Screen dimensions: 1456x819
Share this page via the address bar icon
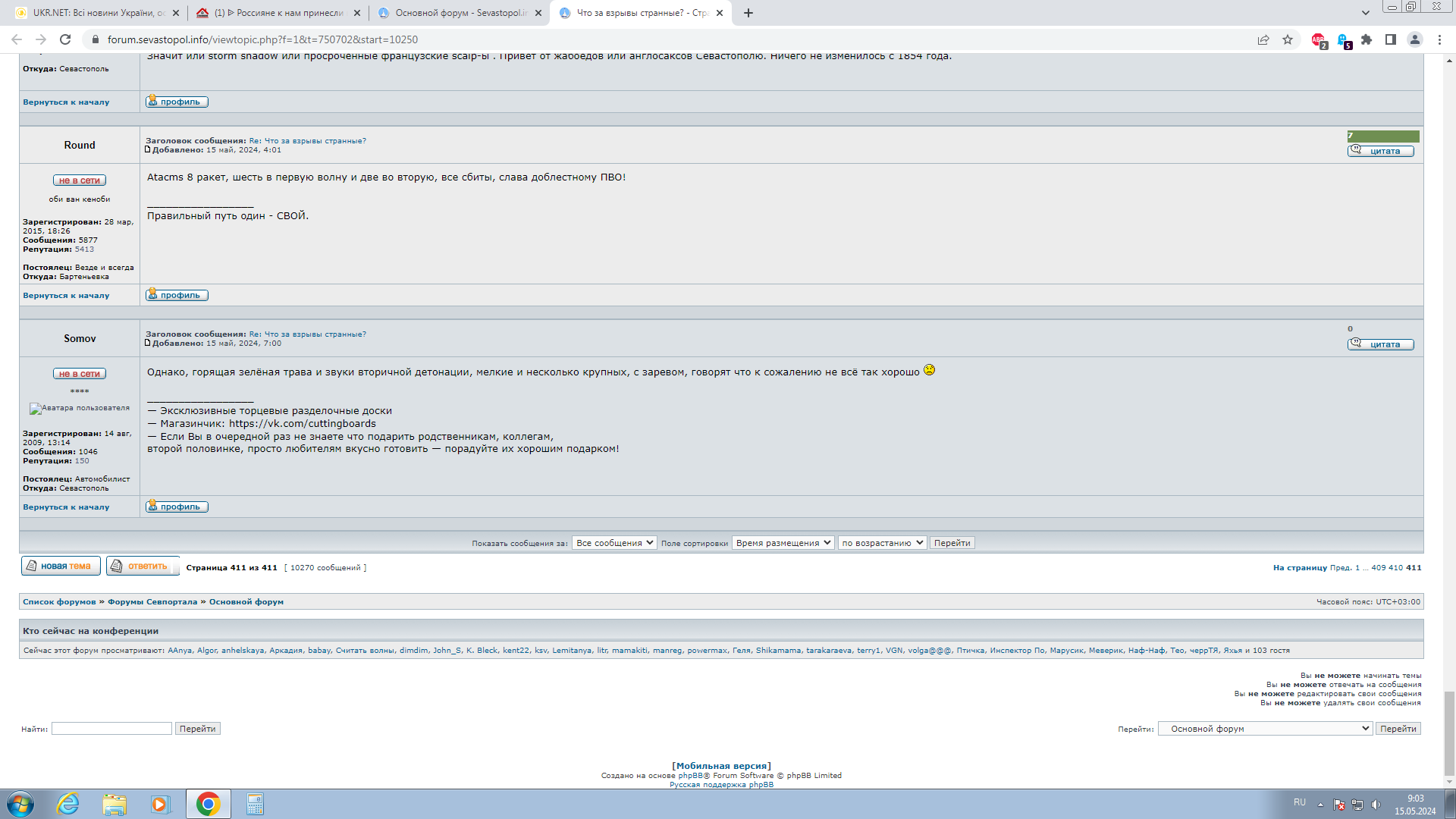[1263, 39]
